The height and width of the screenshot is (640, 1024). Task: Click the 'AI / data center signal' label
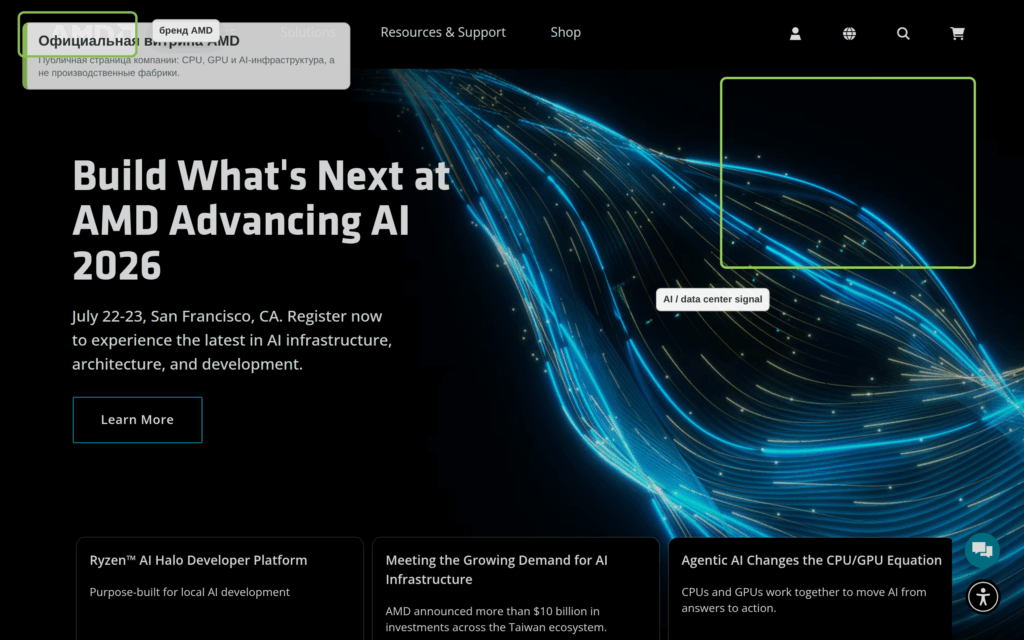712,299
